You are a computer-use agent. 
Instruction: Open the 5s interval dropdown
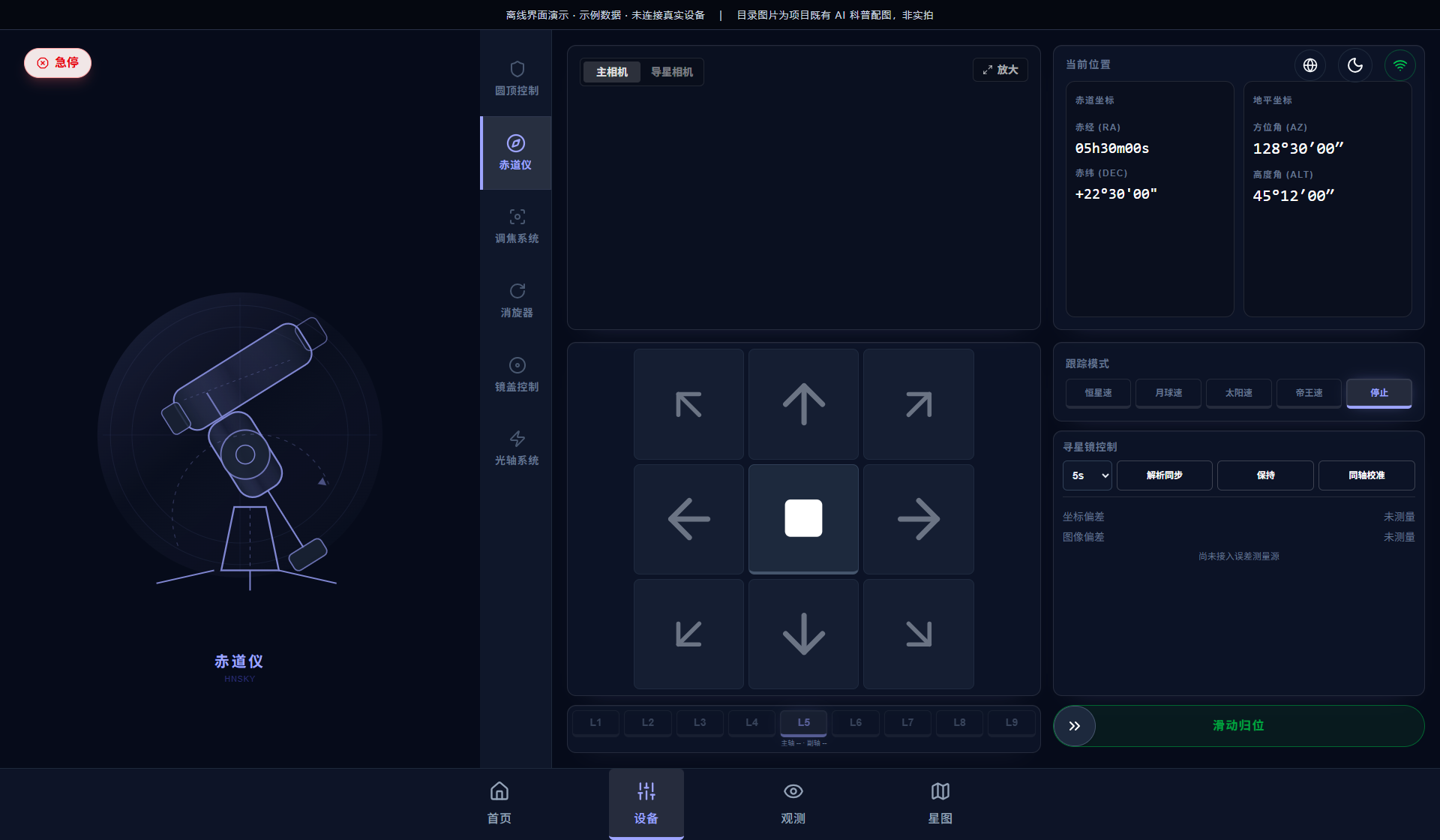[x=1087, y=475]
